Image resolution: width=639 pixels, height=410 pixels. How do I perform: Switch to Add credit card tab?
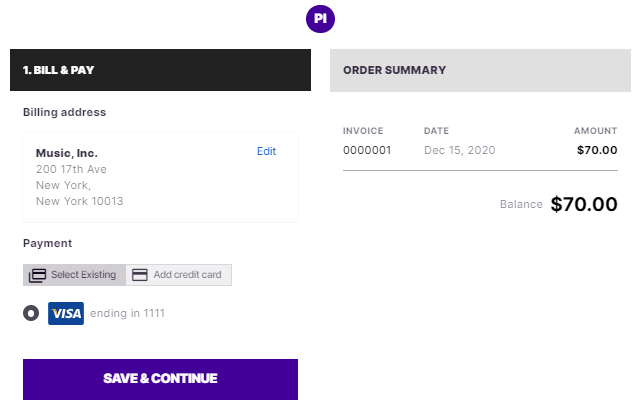[x=179, y=275]
